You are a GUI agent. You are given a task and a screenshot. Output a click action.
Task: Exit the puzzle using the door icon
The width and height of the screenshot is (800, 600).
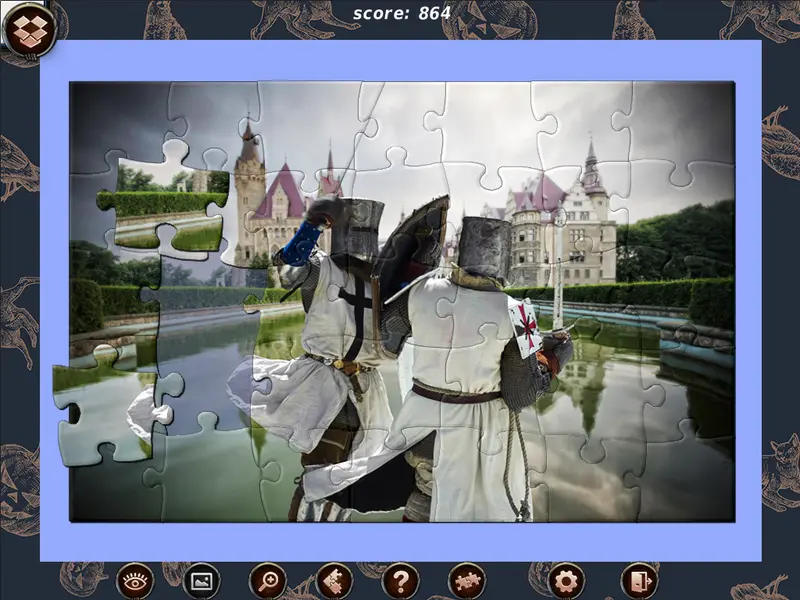(638, 580)
